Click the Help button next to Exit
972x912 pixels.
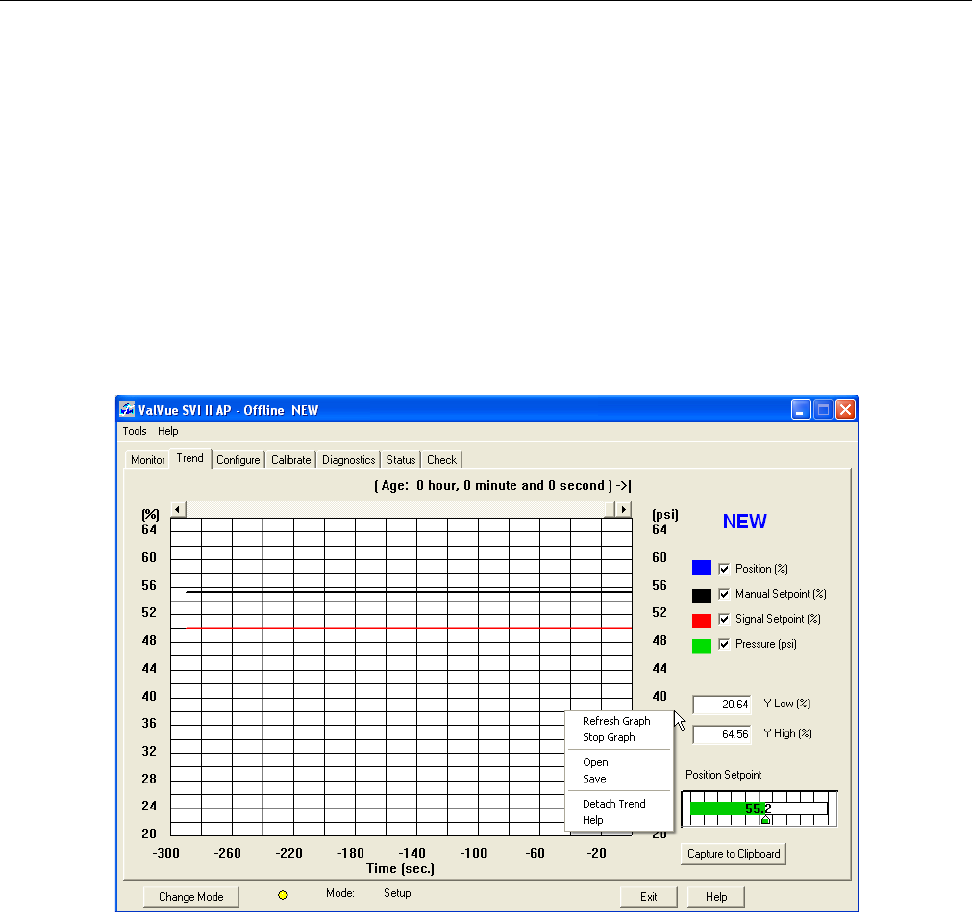[716, 897]
